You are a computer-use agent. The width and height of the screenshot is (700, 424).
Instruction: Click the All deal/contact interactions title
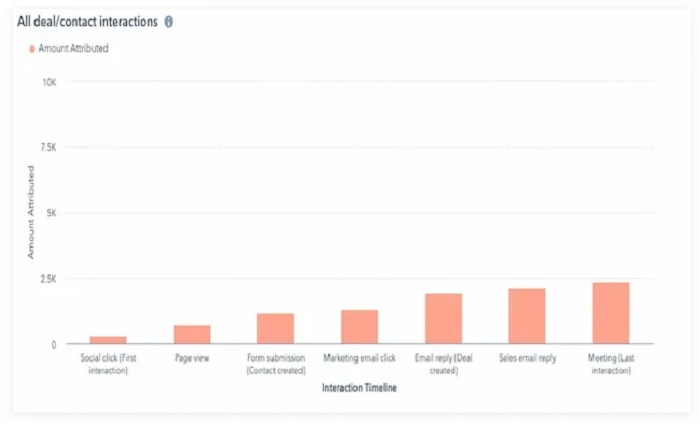click(x=87, y=21)
